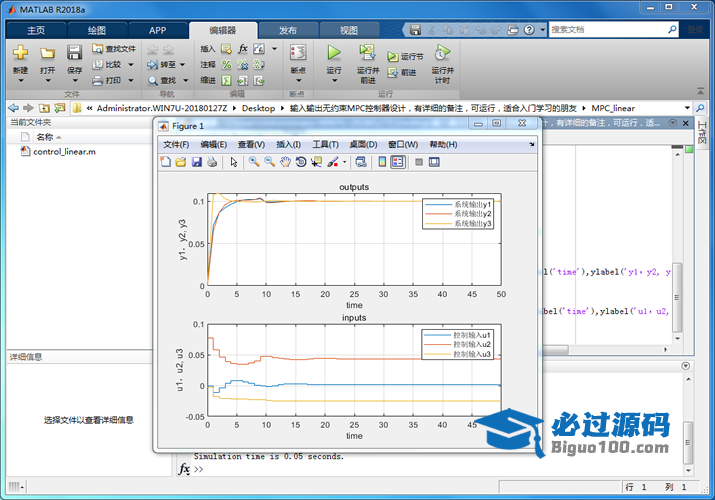Screen dimensions: 715x500
Task: Open 工具(T) menu in Figure 1
Action: tap(325, 144)
